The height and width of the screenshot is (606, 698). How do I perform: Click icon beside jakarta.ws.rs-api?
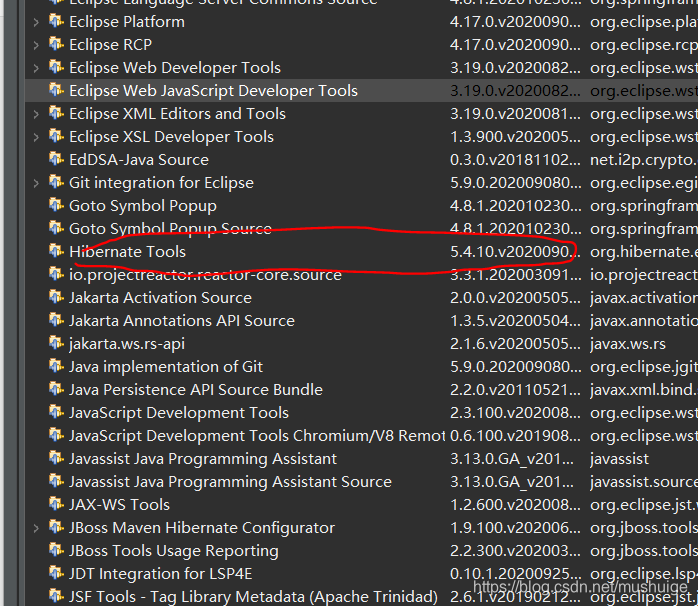(56, 343)
